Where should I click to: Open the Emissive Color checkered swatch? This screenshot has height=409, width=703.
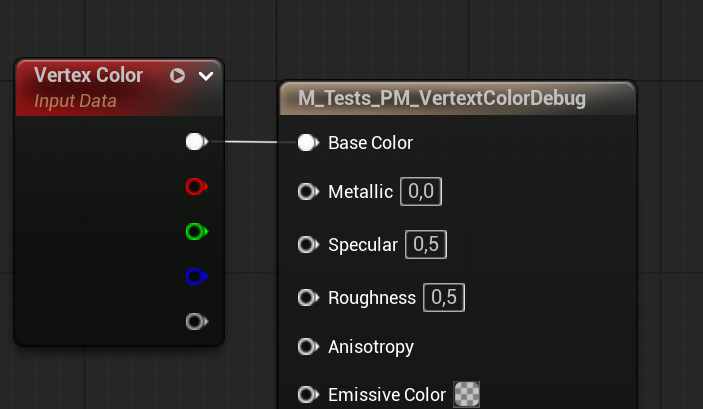467,394
